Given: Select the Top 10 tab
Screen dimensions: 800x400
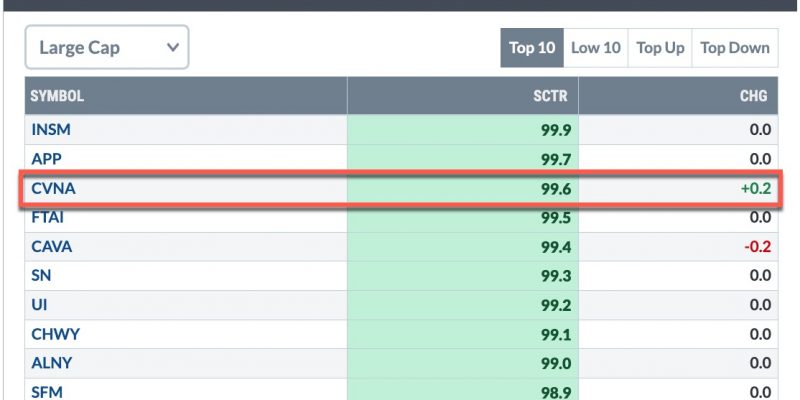Looking at the screenshot, I should (x=532, y=48).
